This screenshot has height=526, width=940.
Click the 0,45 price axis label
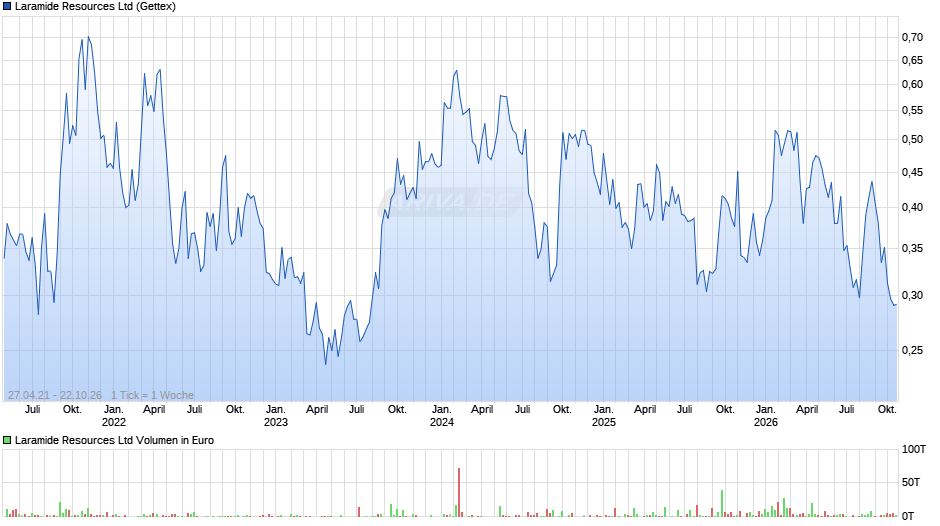(x=912, y=173)
